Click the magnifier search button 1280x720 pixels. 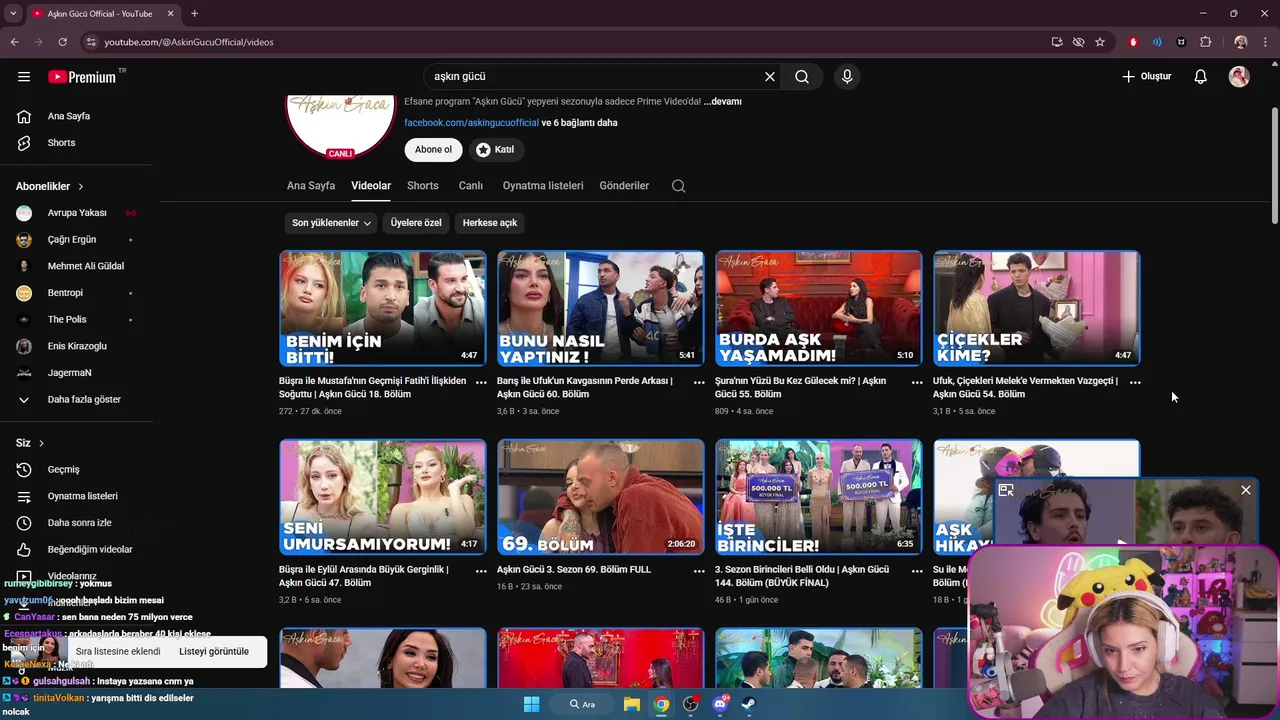pos(802,77)
